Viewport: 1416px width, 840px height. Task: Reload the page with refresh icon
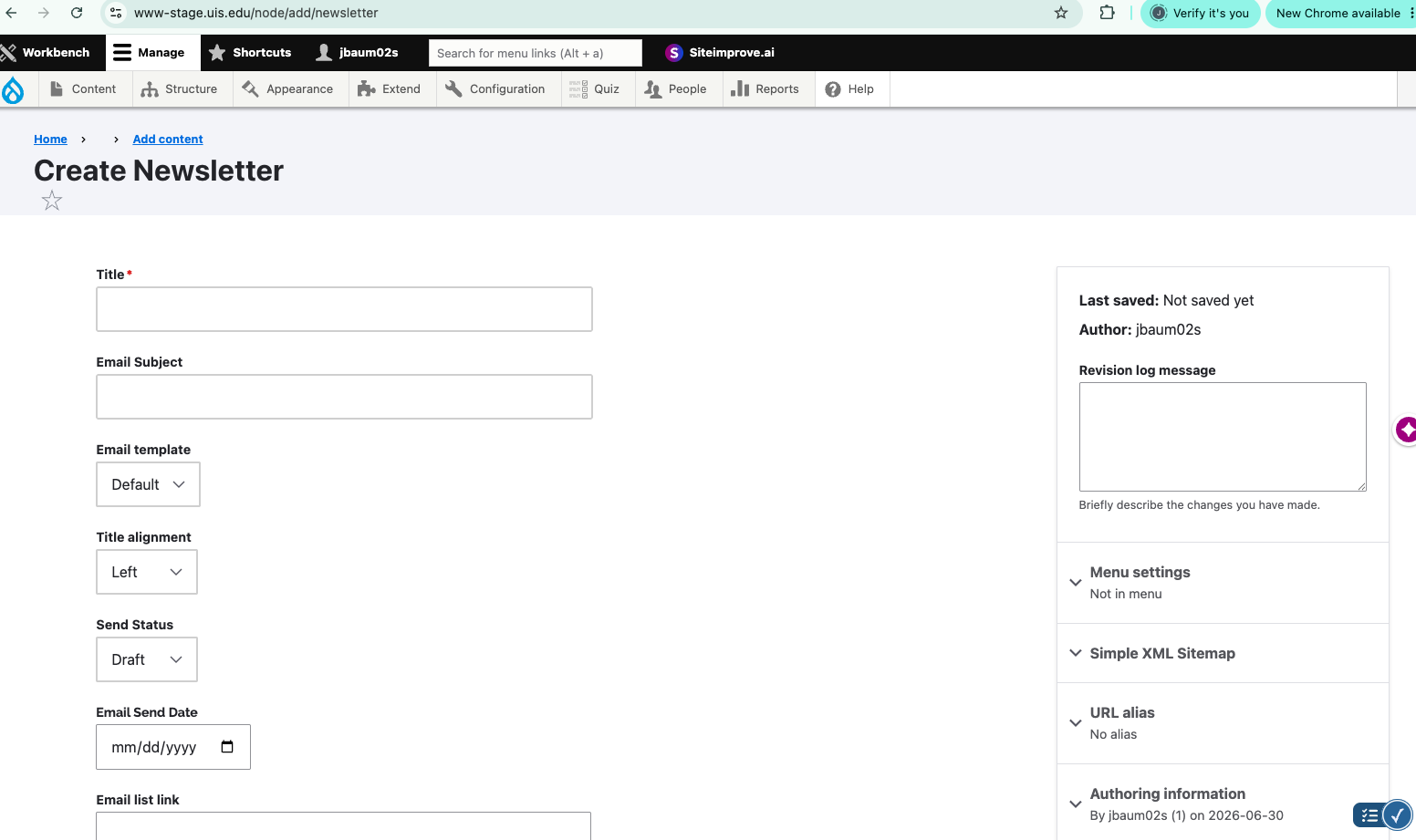(77, 13)
